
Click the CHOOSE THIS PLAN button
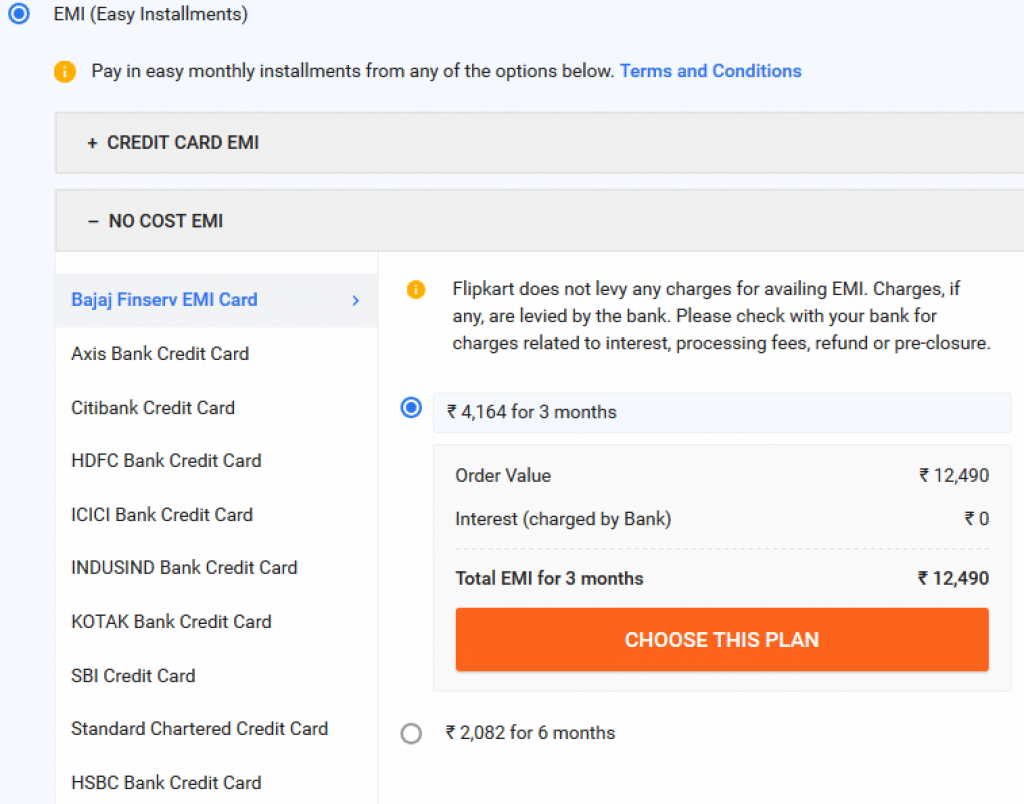(722, 639)
